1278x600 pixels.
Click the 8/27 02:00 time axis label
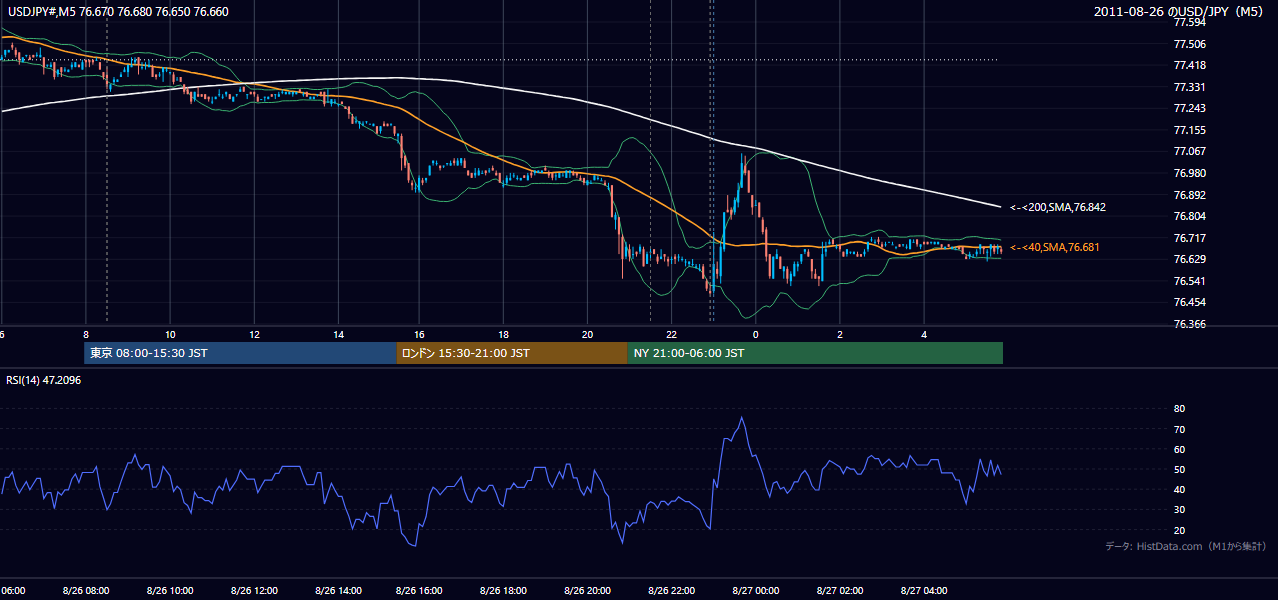[x=839, y=591]
